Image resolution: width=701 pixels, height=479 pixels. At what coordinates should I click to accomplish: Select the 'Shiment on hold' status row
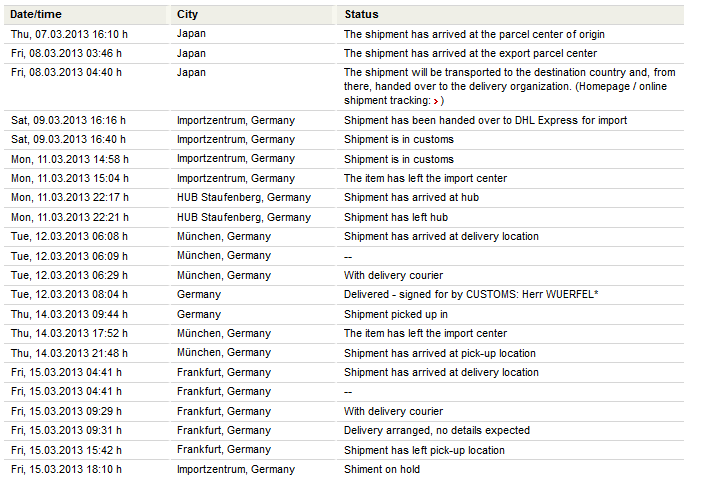(382, 469)
